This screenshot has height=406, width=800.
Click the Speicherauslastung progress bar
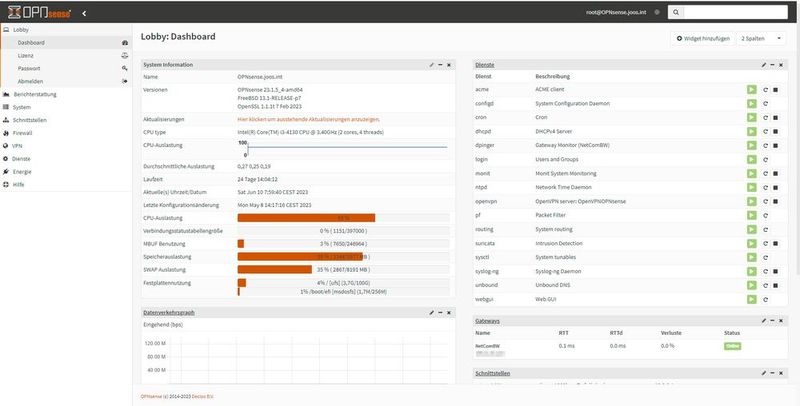(343, 257)
